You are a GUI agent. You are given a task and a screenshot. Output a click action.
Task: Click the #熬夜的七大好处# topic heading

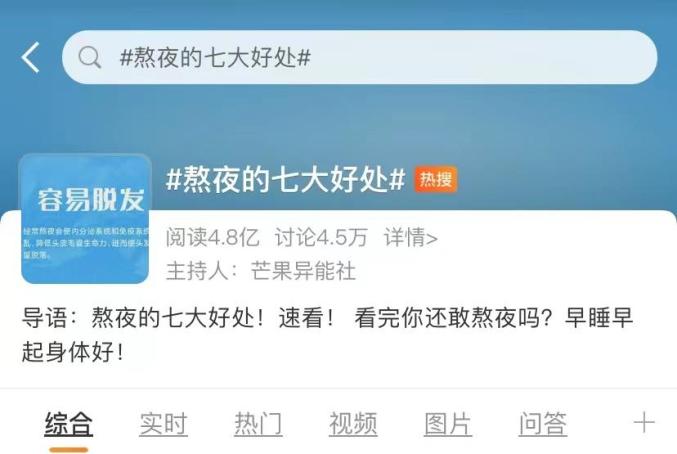(285, 179)
